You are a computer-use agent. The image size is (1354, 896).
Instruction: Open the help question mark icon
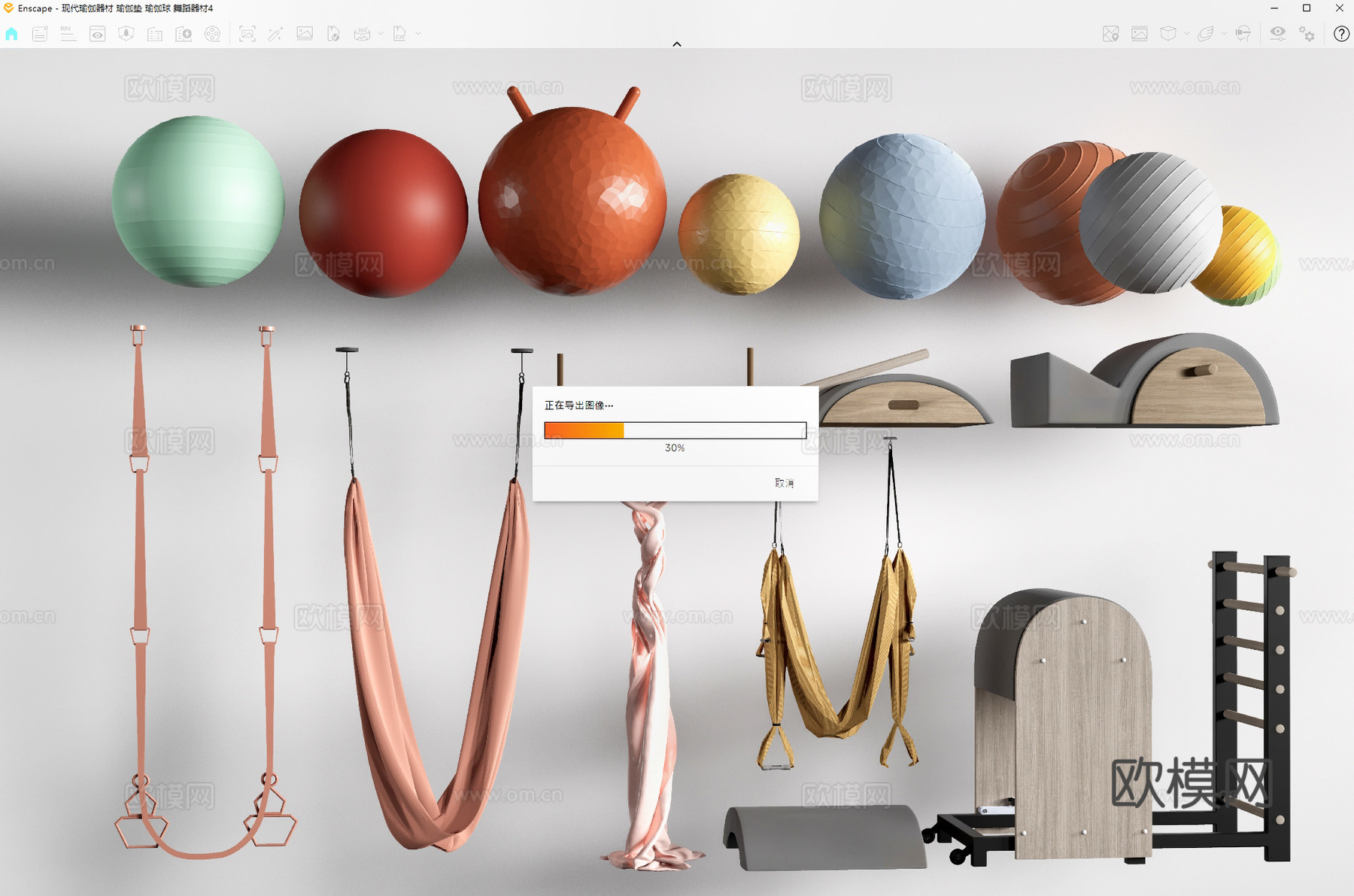point(1341,34)
